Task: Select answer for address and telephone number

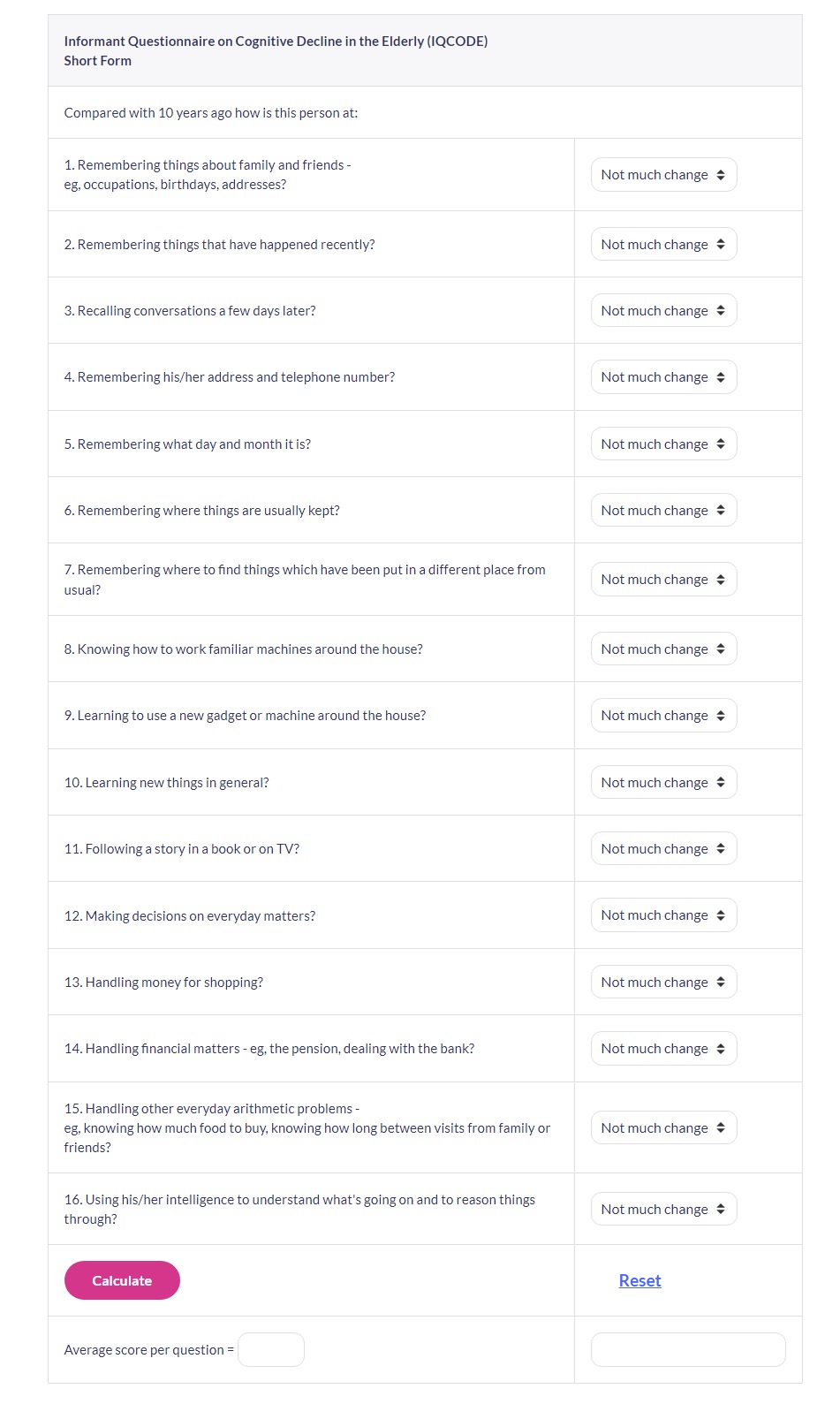Action: [x=663, y=377]
